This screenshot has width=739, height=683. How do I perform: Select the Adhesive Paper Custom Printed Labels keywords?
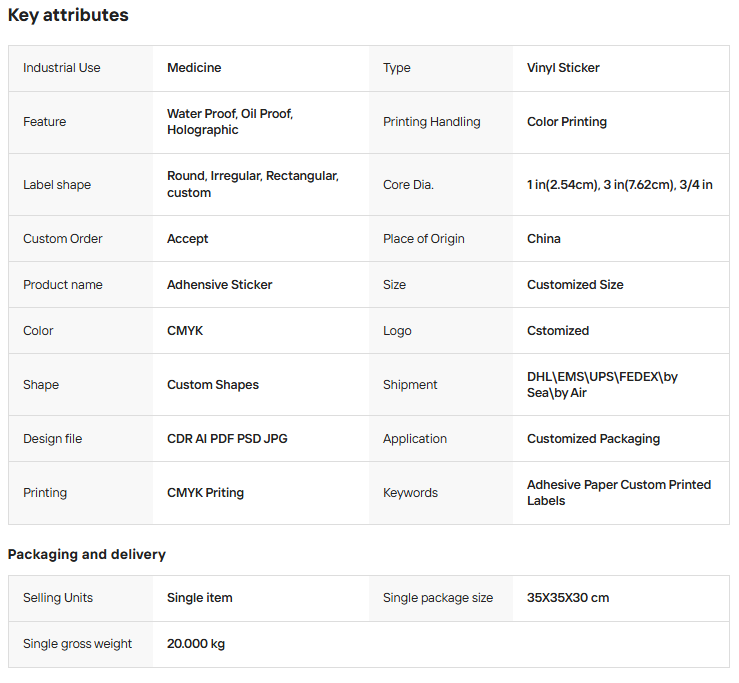(618, 492)
